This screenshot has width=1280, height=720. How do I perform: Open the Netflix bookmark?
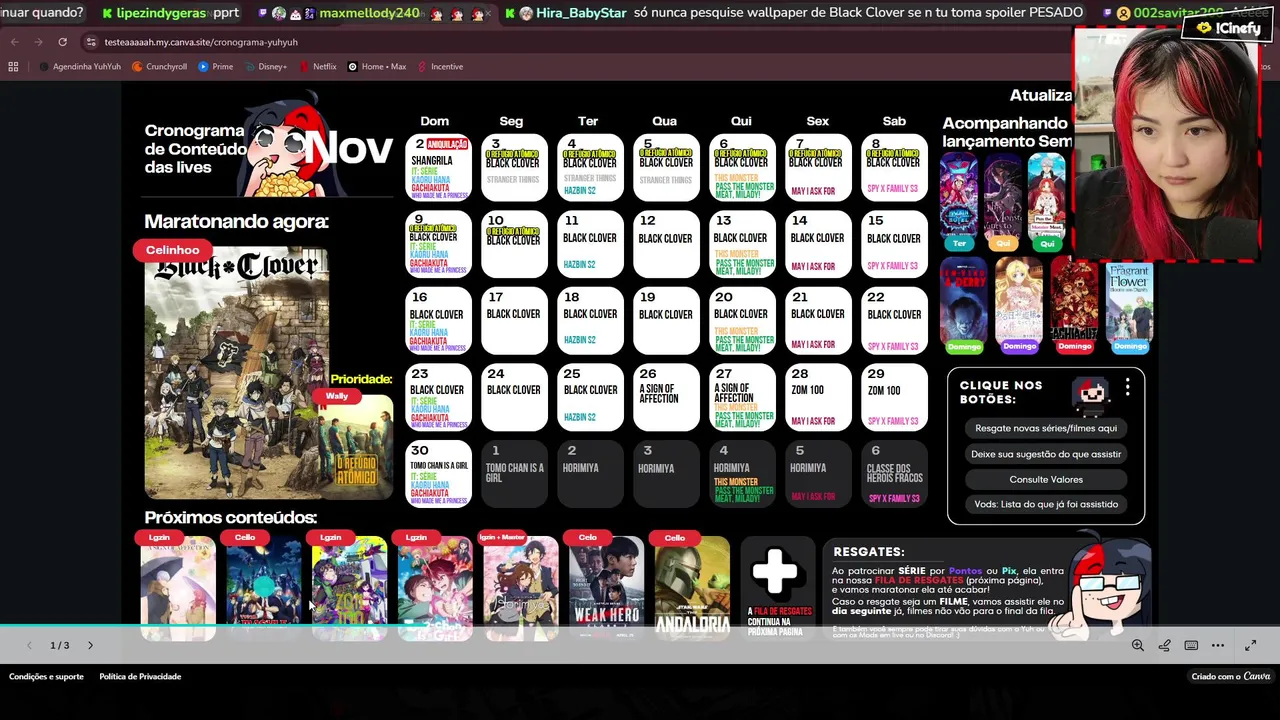coord(317,67)
